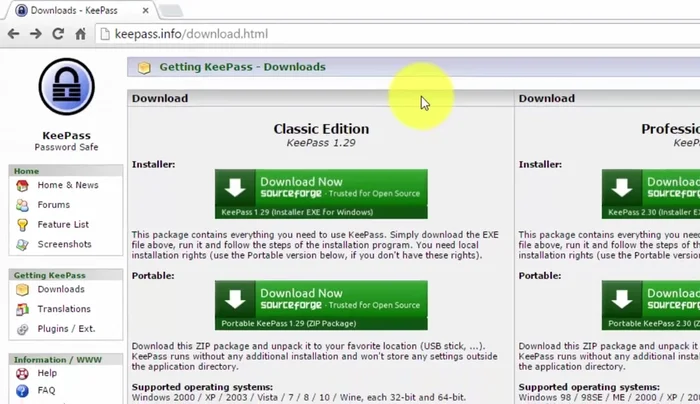Open the Plugins / Ext. link
Screen dimensions: 700x404
66,328
